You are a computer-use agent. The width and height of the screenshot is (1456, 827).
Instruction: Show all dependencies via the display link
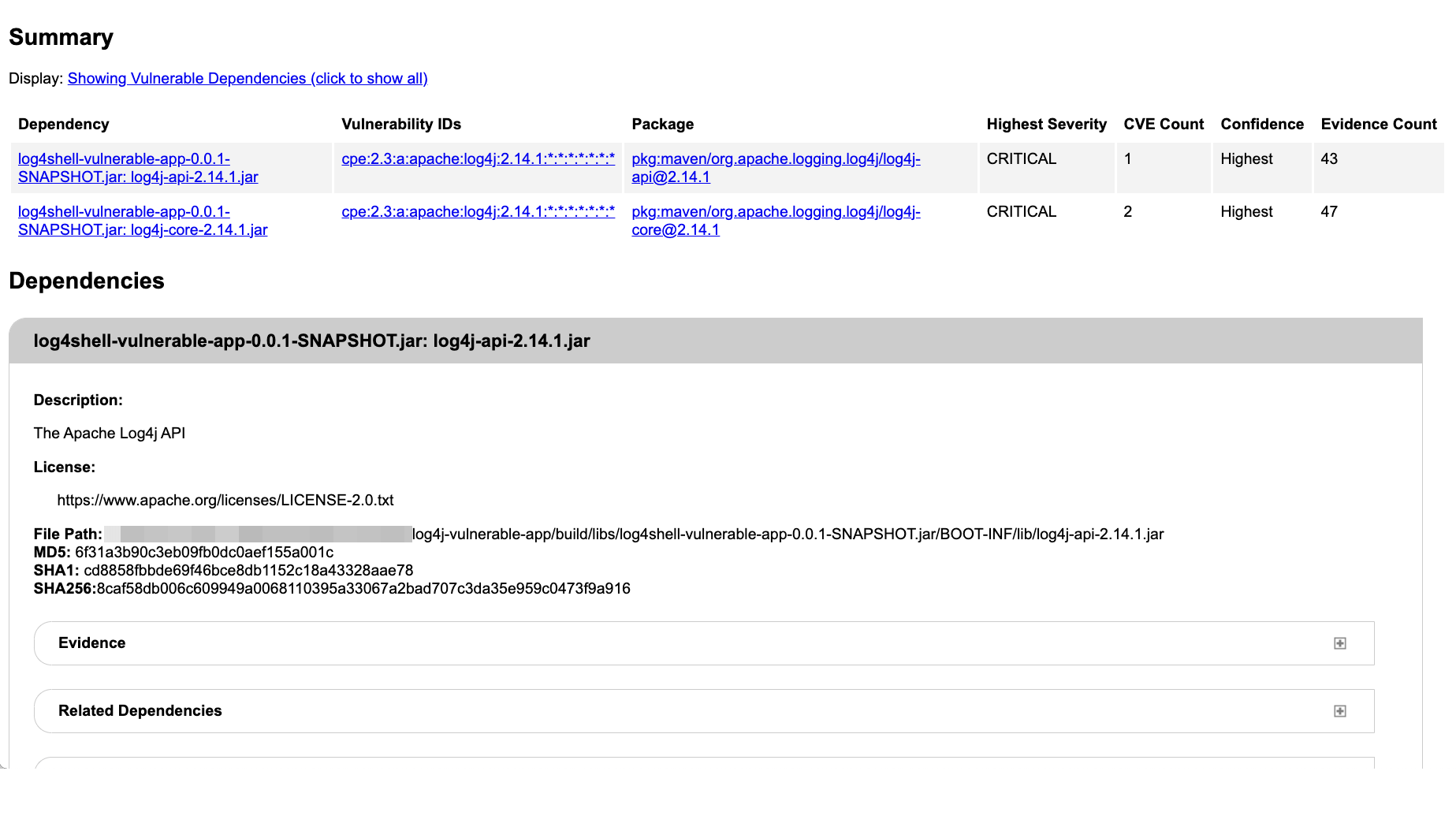[247, 78]
